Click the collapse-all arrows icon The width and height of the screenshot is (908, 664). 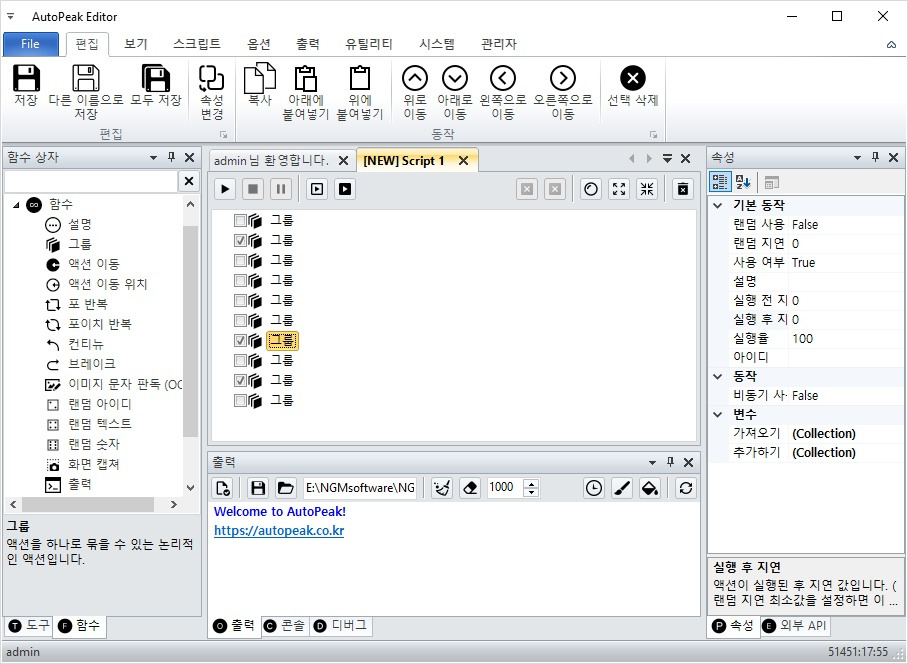click(x=647, y=189)
